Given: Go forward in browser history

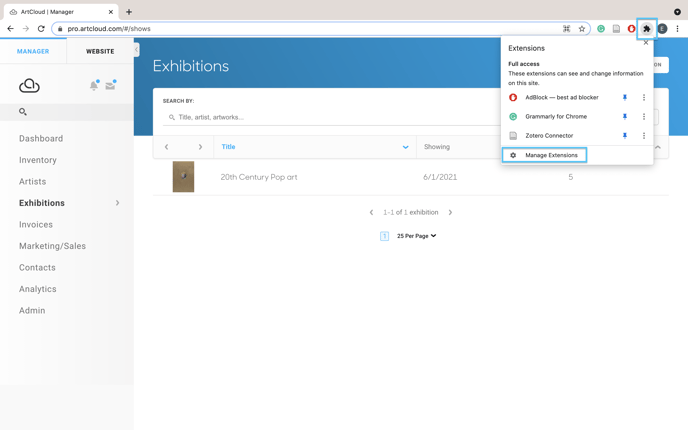Looking at the screenshot, I should click(26, 29).
